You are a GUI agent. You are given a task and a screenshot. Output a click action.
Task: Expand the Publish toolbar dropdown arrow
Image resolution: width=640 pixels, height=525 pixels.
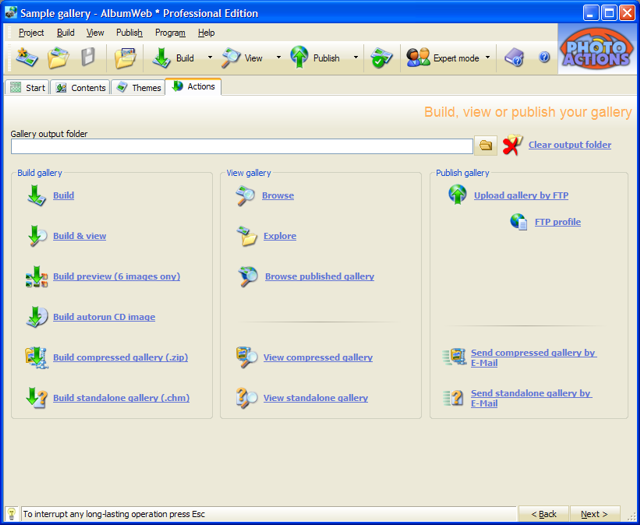[x=356, y=57]
